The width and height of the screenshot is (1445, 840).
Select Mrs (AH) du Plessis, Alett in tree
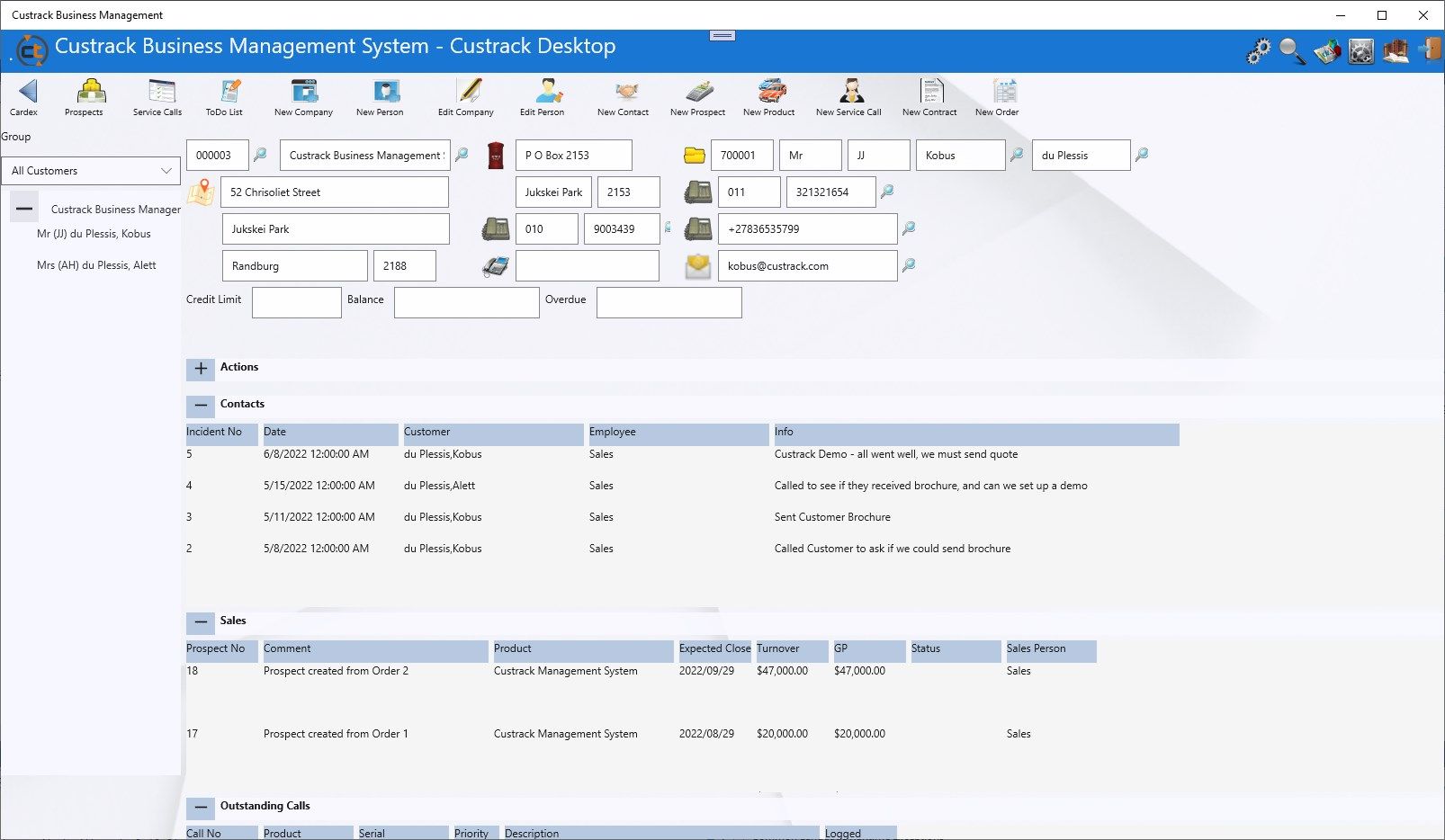point(96,265)
